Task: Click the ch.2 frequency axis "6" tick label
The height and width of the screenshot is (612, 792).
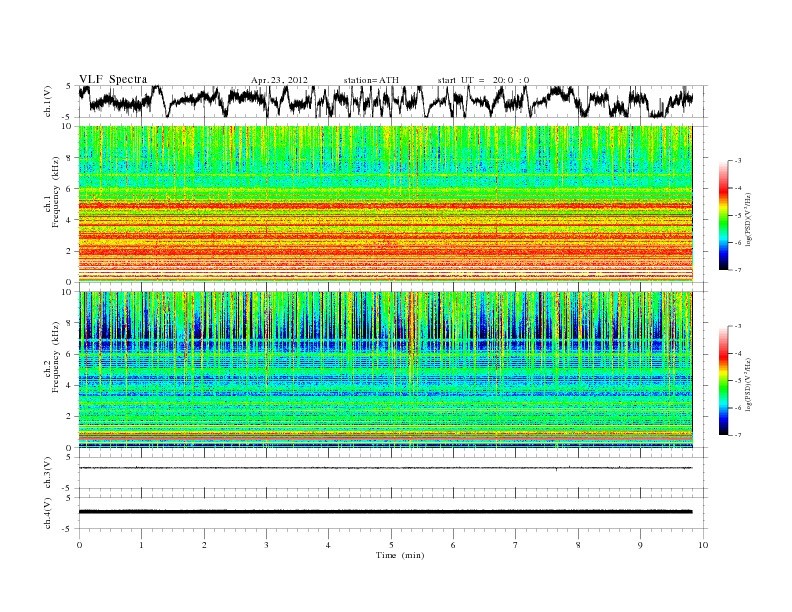Action: [x=69, y=354]
